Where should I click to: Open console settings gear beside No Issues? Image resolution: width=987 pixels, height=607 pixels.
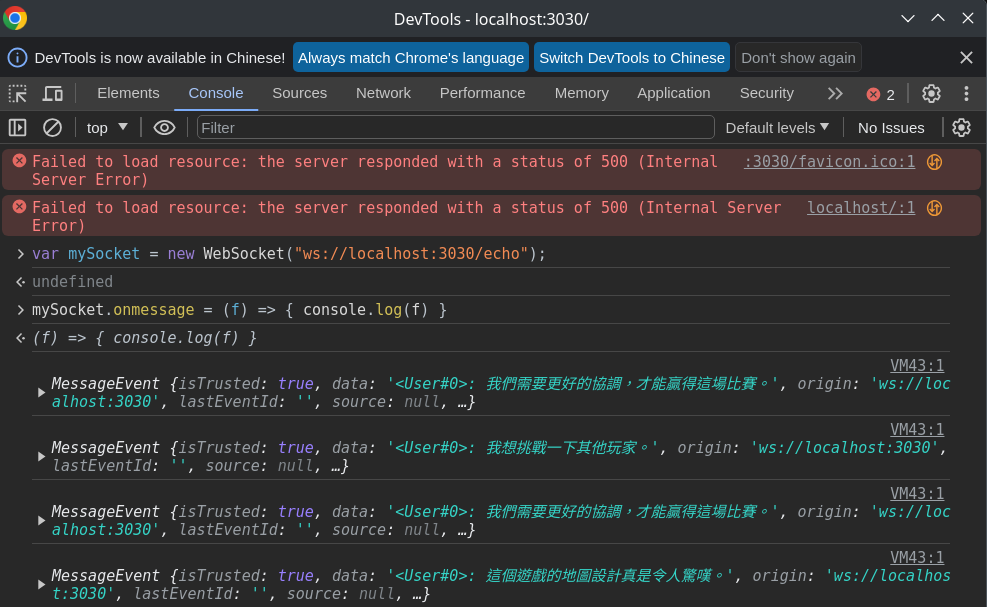(x=961, y=128)
